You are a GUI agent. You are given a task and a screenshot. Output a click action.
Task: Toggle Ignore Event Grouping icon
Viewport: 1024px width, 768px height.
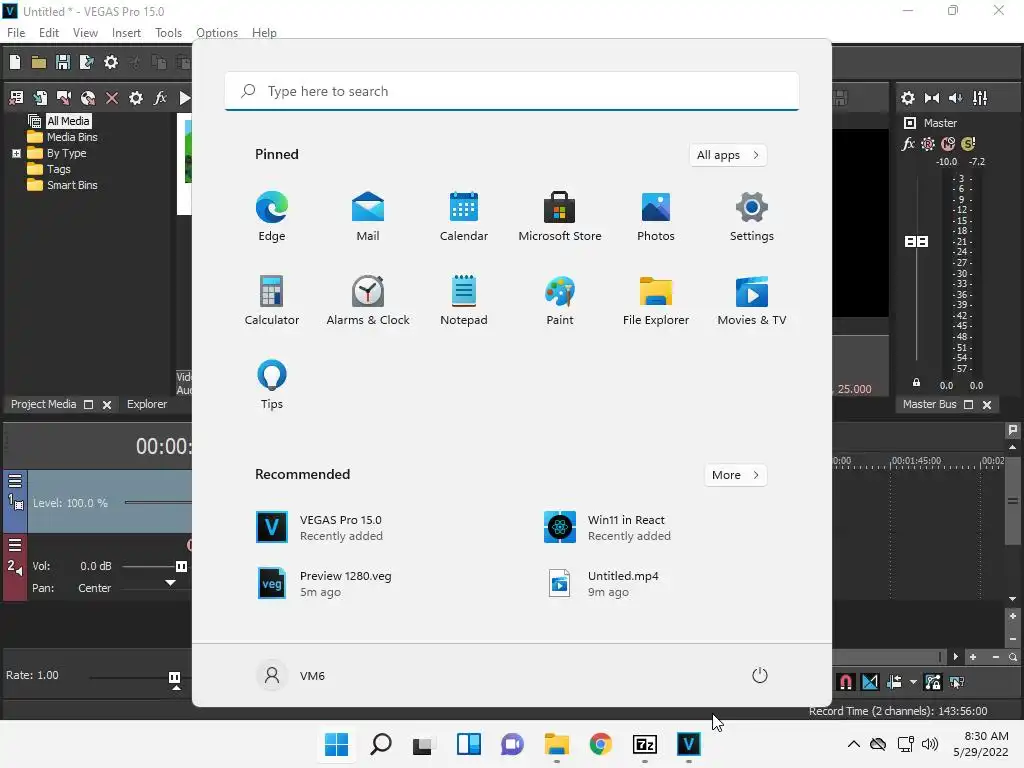pos(957,682)
